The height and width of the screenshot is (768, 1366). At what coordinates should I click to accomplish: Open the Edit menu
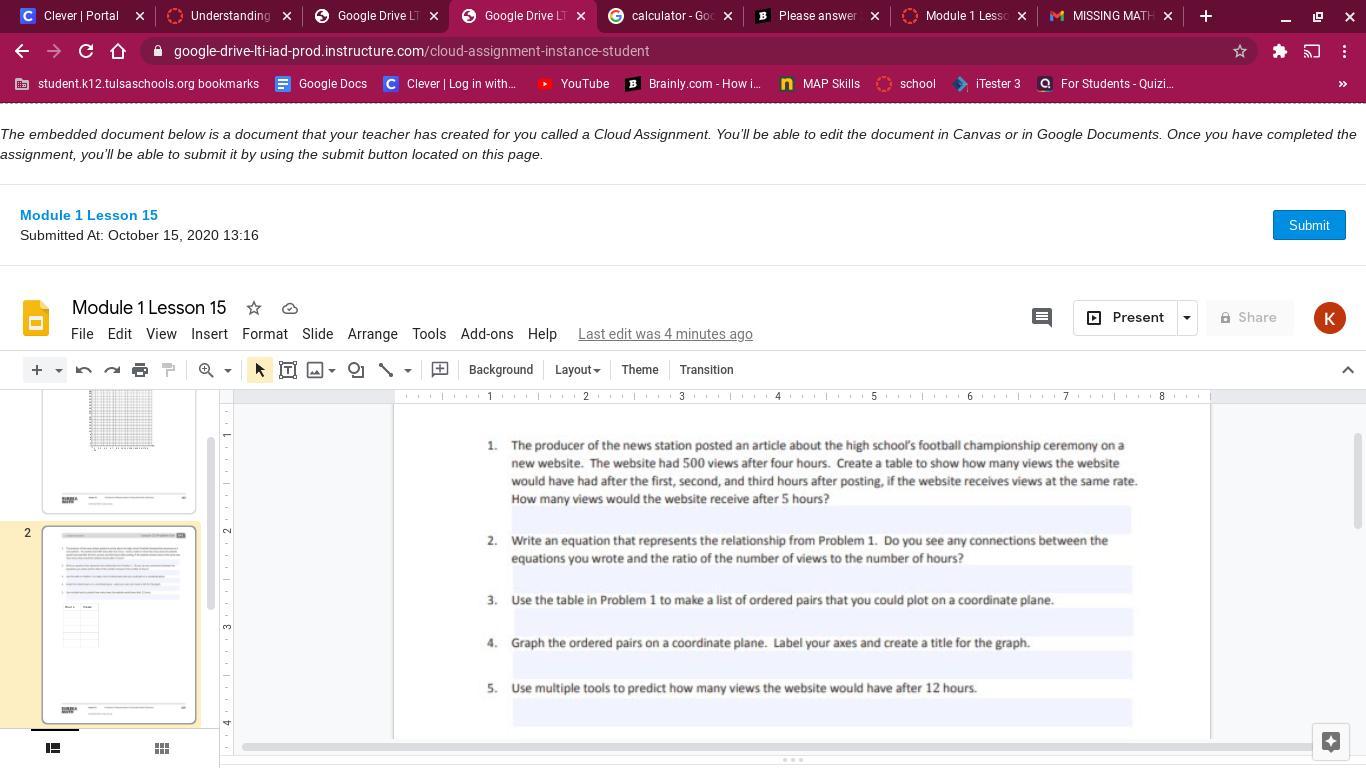120,334
